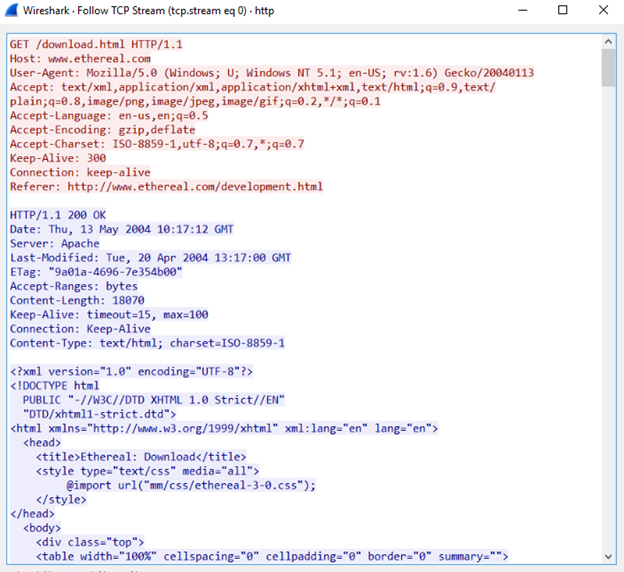Click the Host: www.ethereal.com line
This screenshot has height=572, width=624.
click(80, 59)
